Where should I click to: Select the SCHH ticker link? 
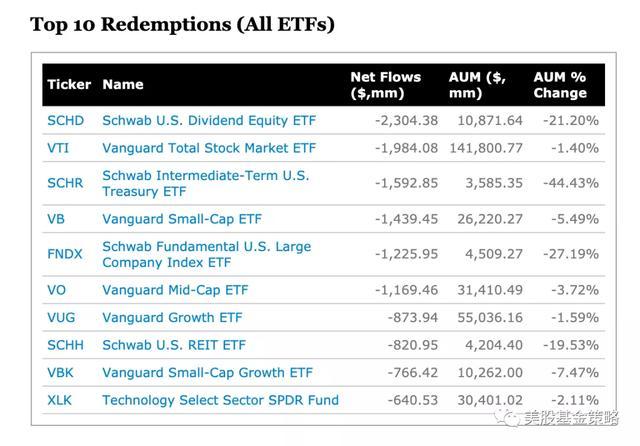click(67, 345)
